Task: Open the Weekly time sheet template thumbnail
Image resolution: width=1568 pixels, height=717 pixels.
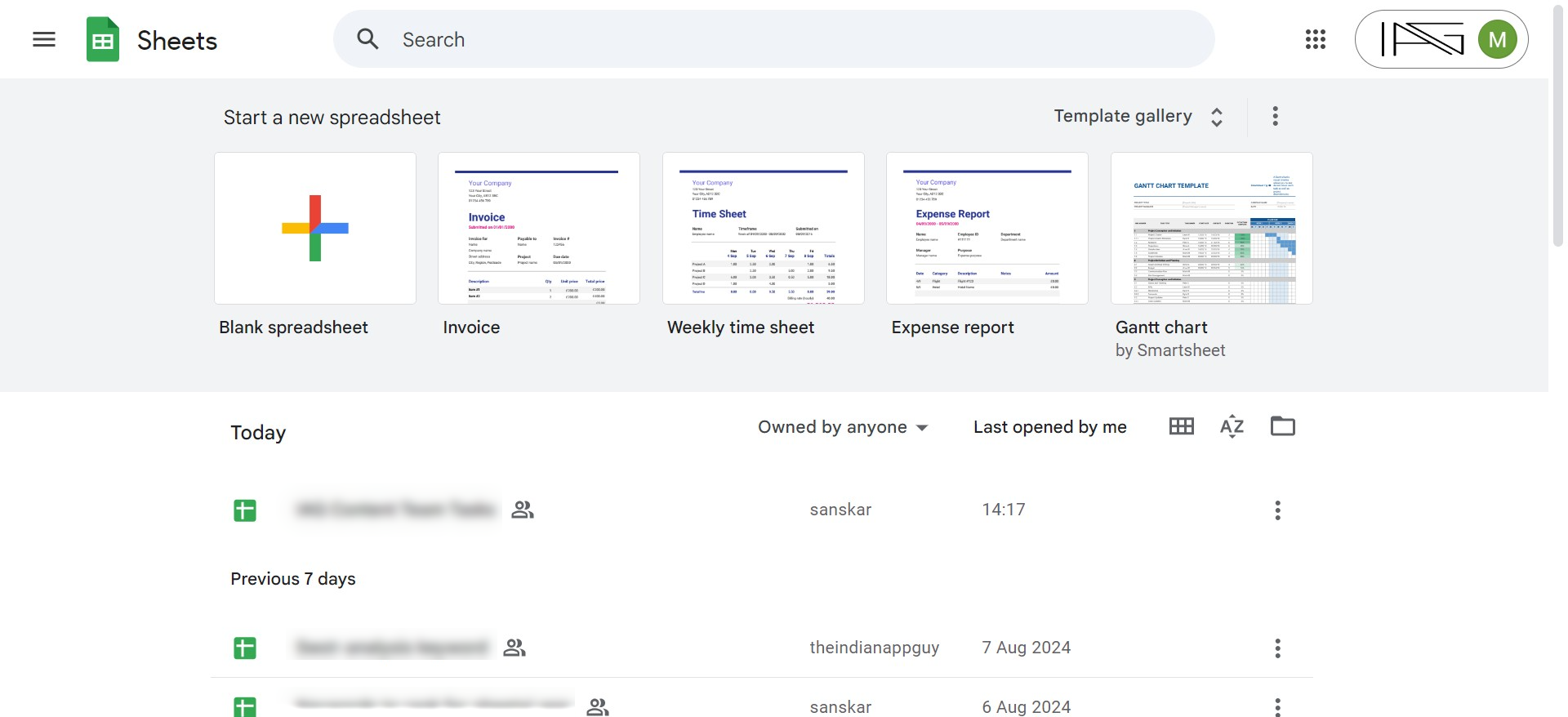Action: click(763, 228)
